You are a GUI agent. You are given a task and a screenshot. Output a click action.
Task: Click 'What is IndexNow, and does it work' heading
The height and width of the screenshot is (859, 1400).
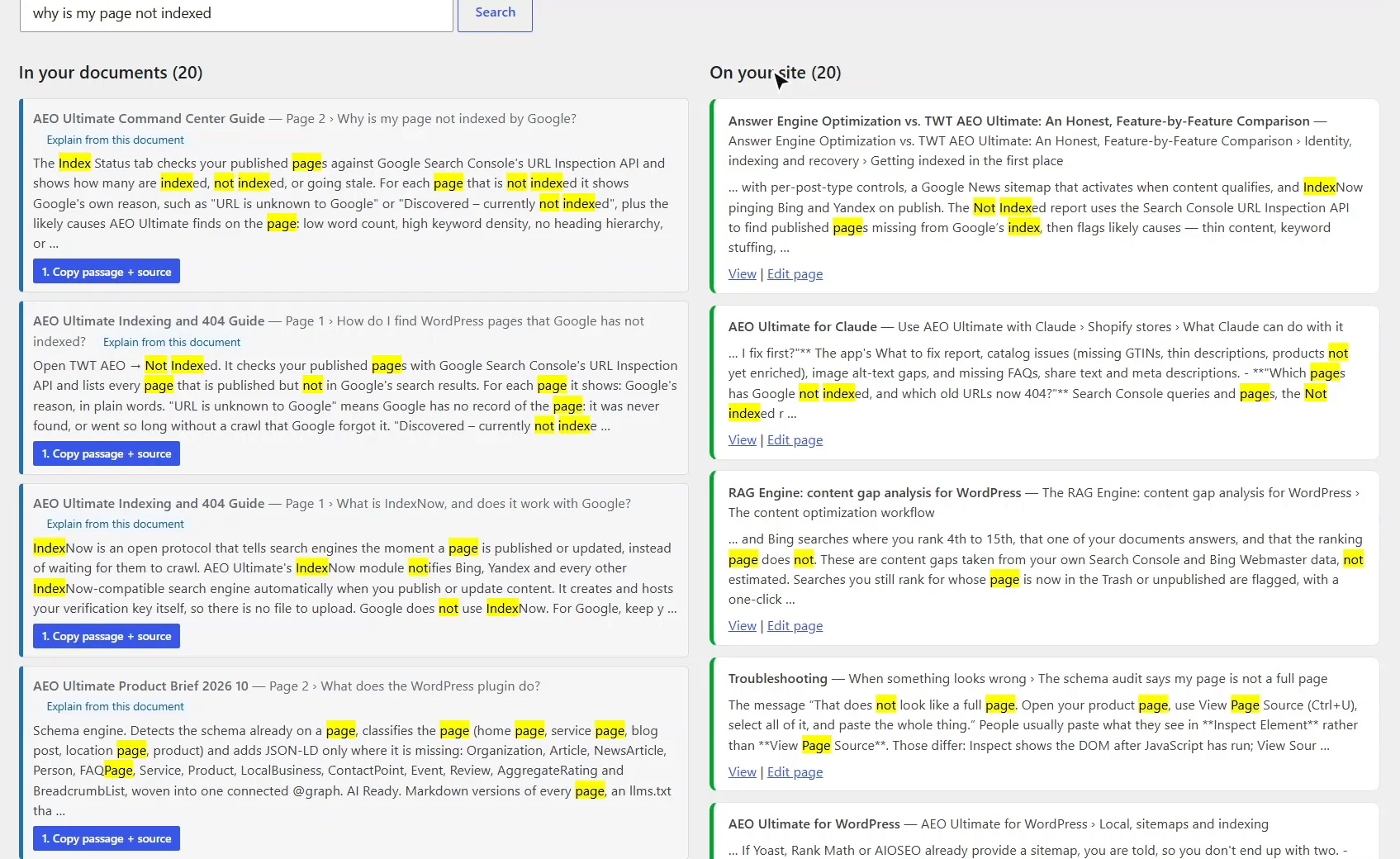tap(483, 504)
